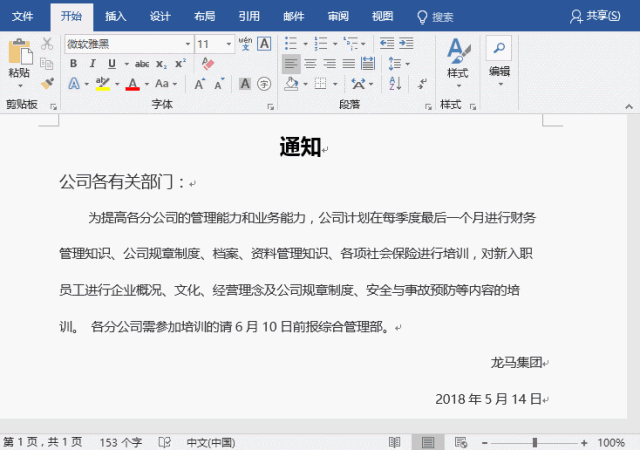This screenshot has height=450, width=640.
Task: Click the 153 个字 word count
Action: click(122, 442)
